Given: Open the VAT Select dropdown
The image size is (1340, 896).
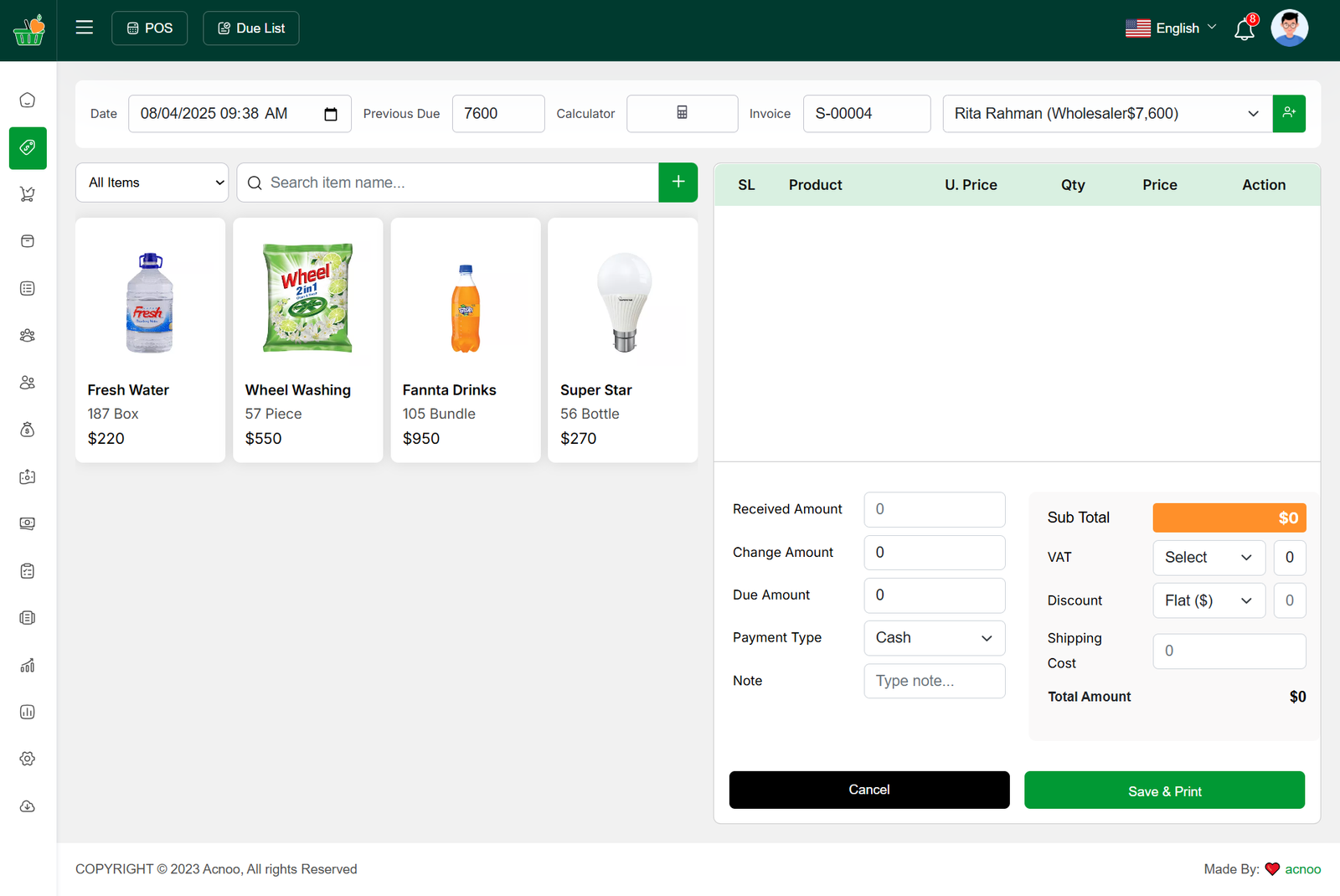Looking at the screenshot, I should coord(1208,558).
